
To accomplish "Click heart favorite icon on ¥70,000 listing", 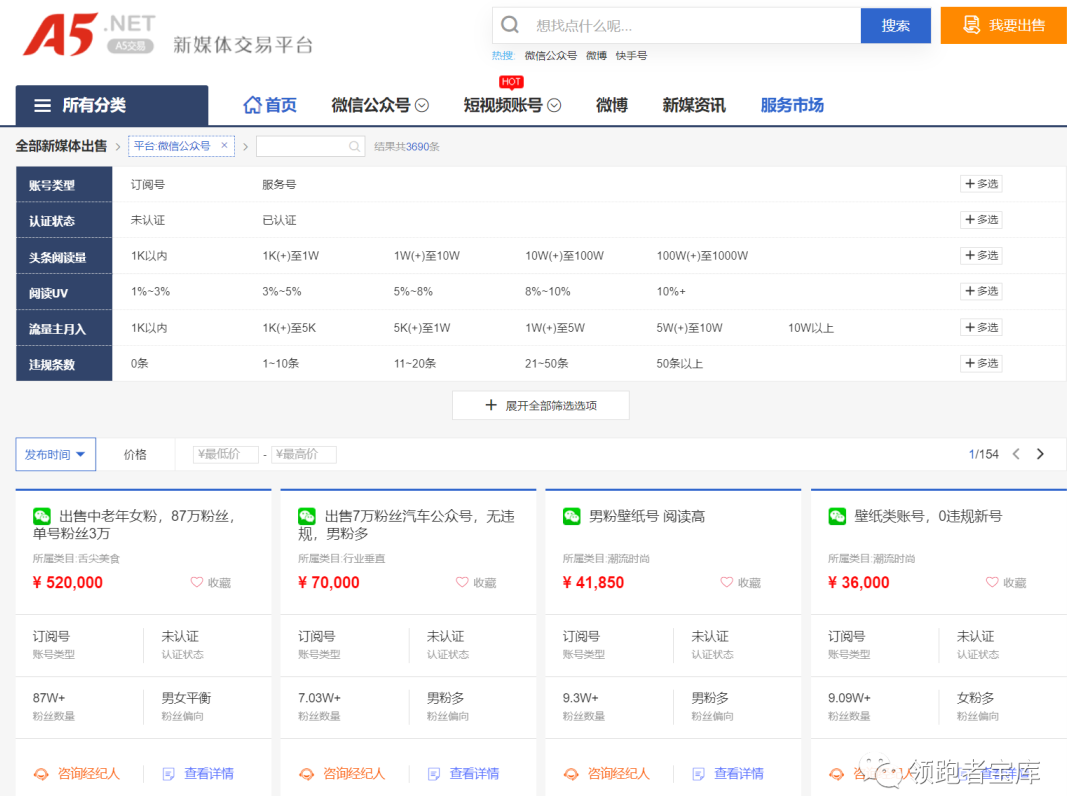I will pyautogui.click(x=462, y=582).
